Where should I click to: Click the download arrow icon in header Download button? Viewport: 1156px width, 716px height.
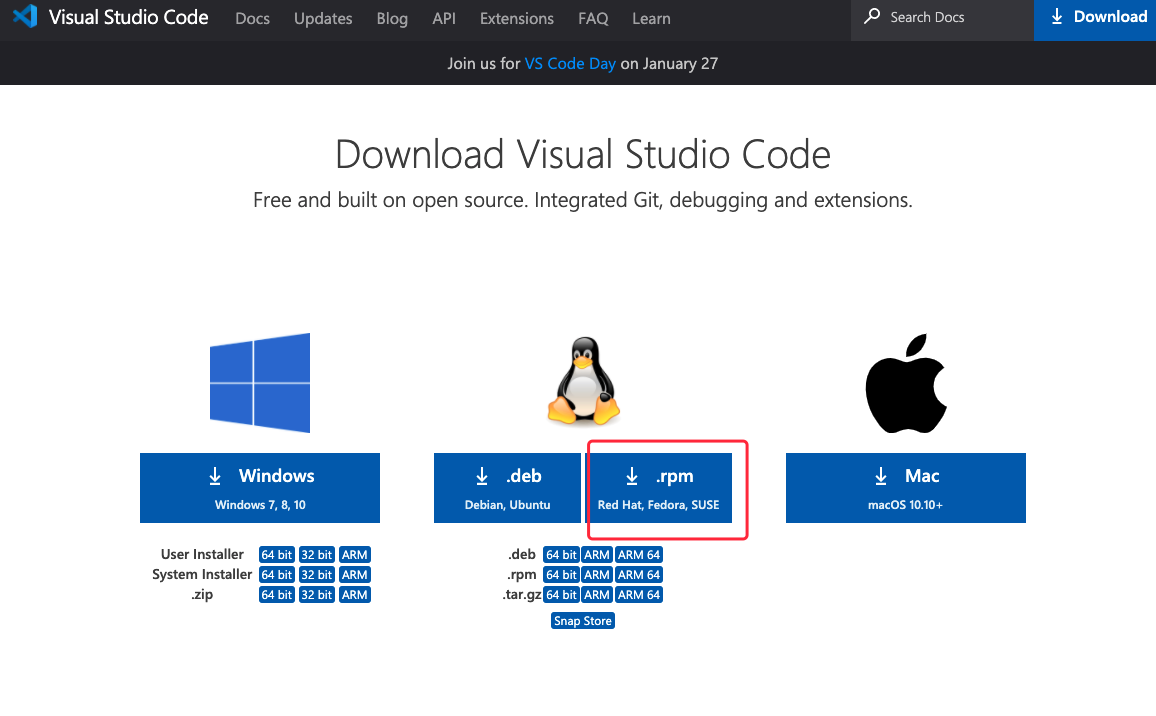pos(1056,16)
